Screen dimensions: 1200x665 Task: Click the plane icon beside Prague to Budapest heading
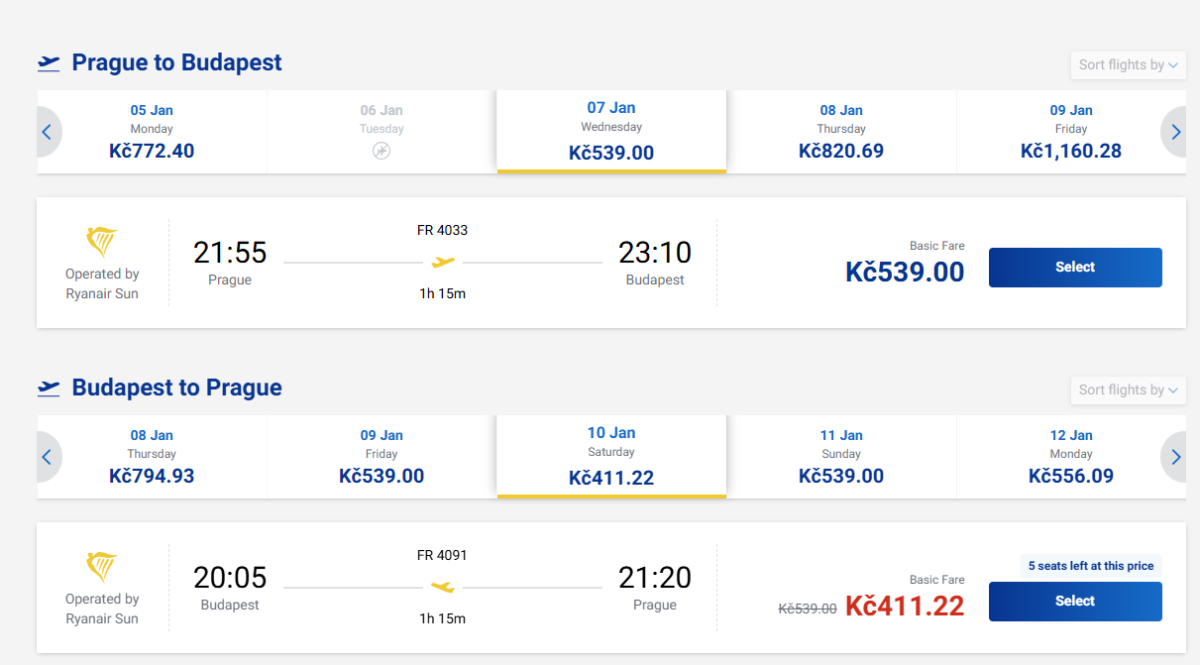pyautogui.click(x=49, y=63)
